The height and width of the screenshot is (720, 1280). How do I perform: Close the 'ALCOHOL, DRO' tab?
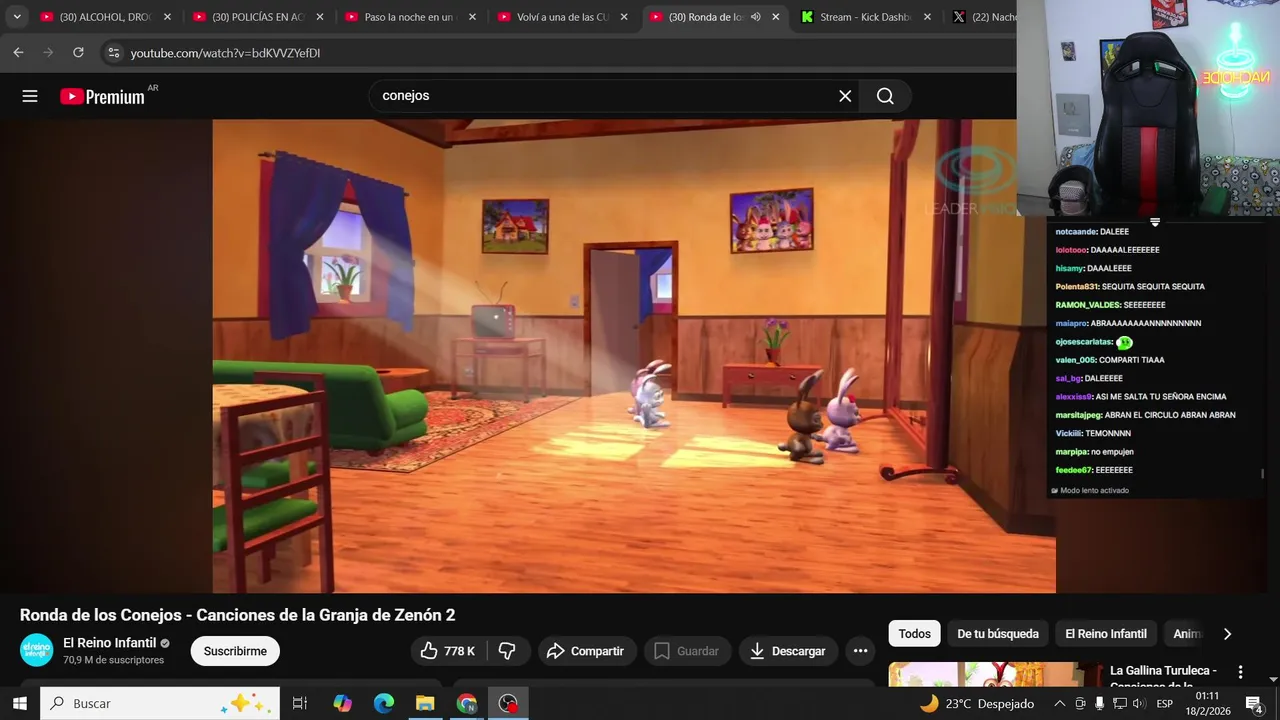[167, 17]
